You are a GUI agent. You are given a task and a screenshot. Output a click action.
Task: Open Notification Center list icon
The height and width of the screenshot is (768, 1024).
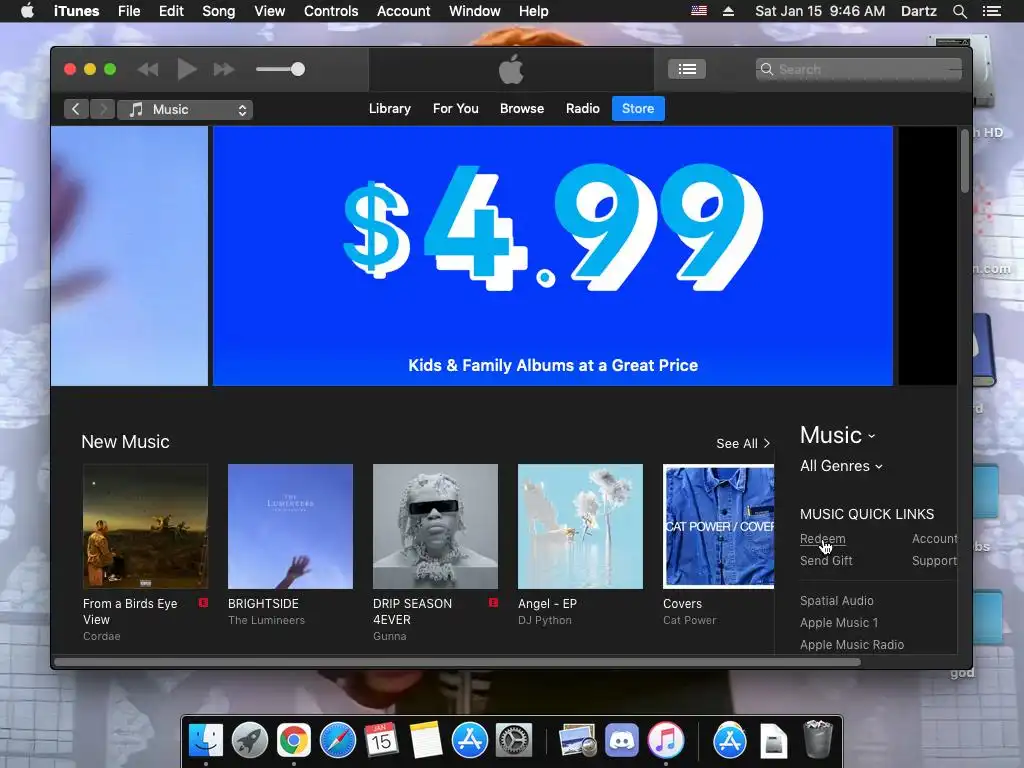click(991, 11)
